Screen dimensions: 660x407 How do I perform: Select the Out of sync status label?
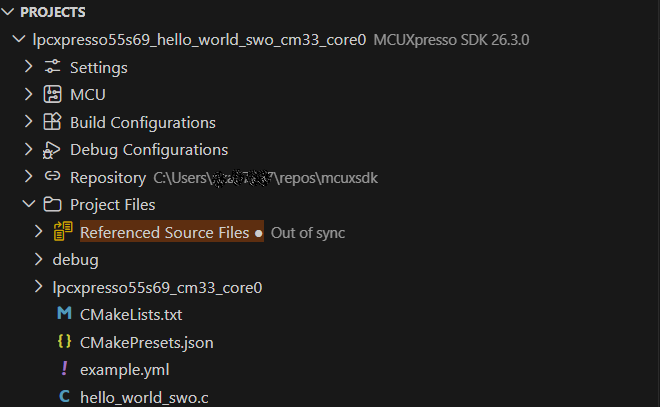307,232
